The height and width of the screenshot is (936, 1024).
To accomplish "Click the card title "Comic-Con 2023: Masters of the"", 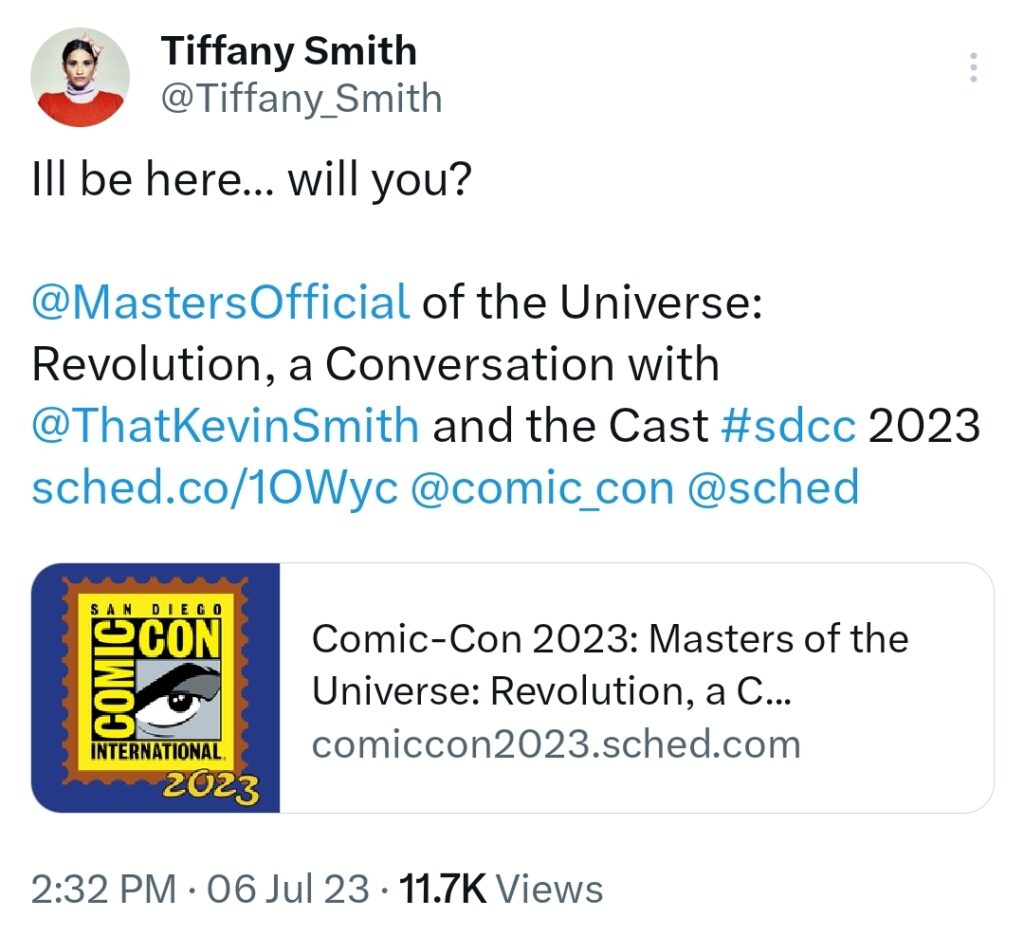I will 610,639.
